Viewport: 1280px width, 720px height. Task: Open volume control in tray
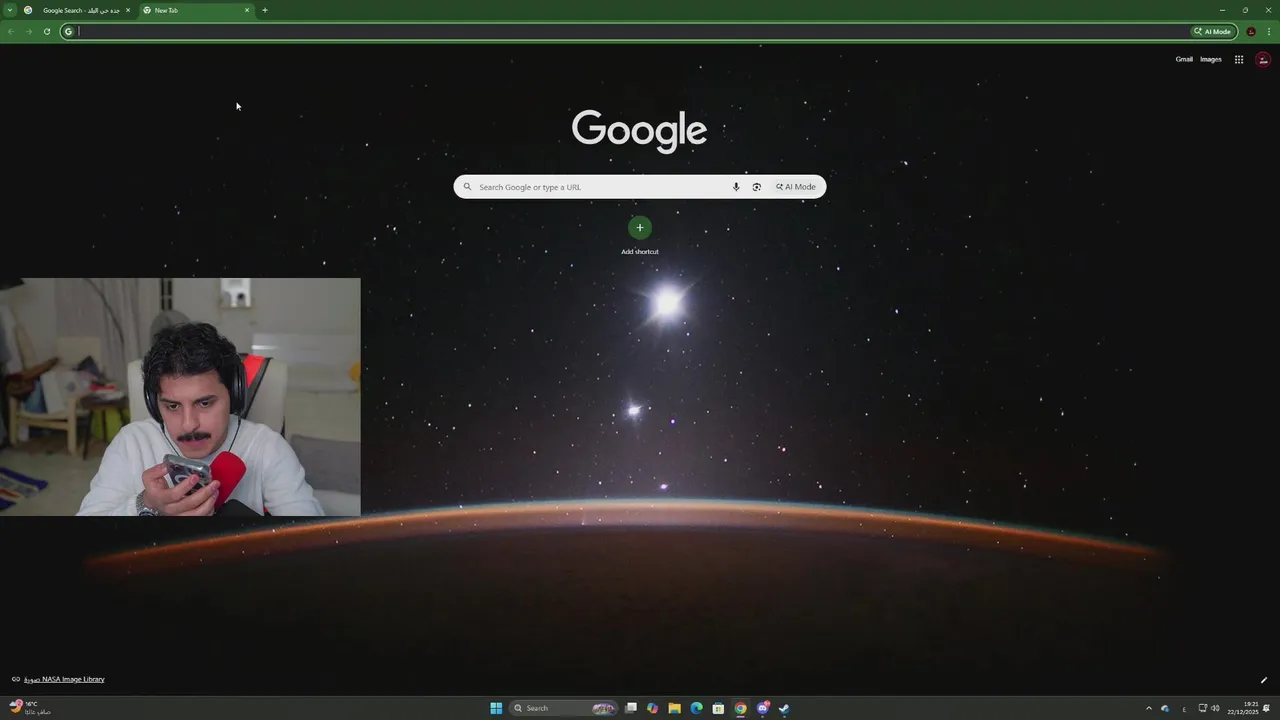(x=1216, y=708)
